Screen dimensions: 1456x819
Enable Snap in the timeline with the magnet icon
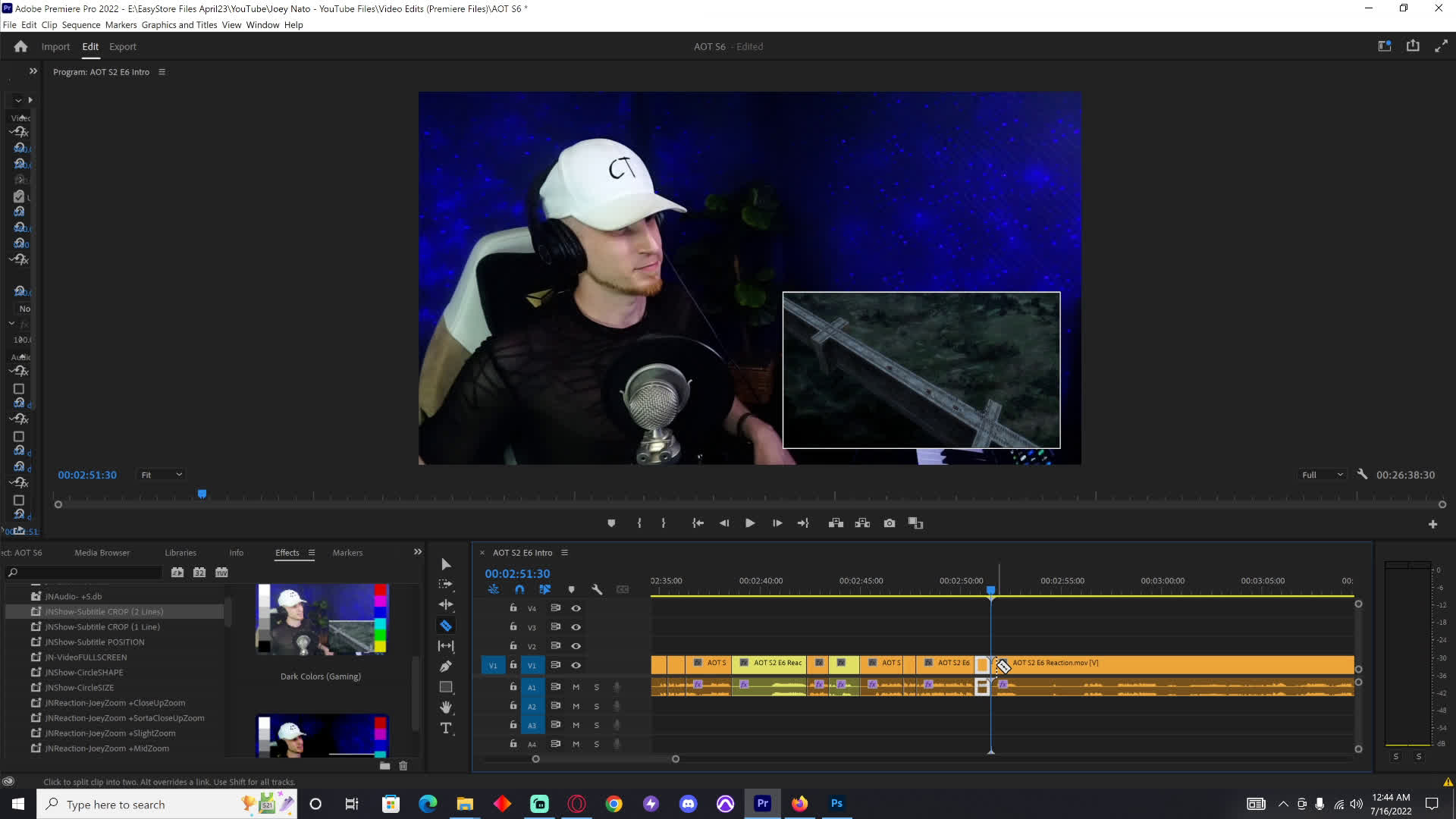[520, 589]
